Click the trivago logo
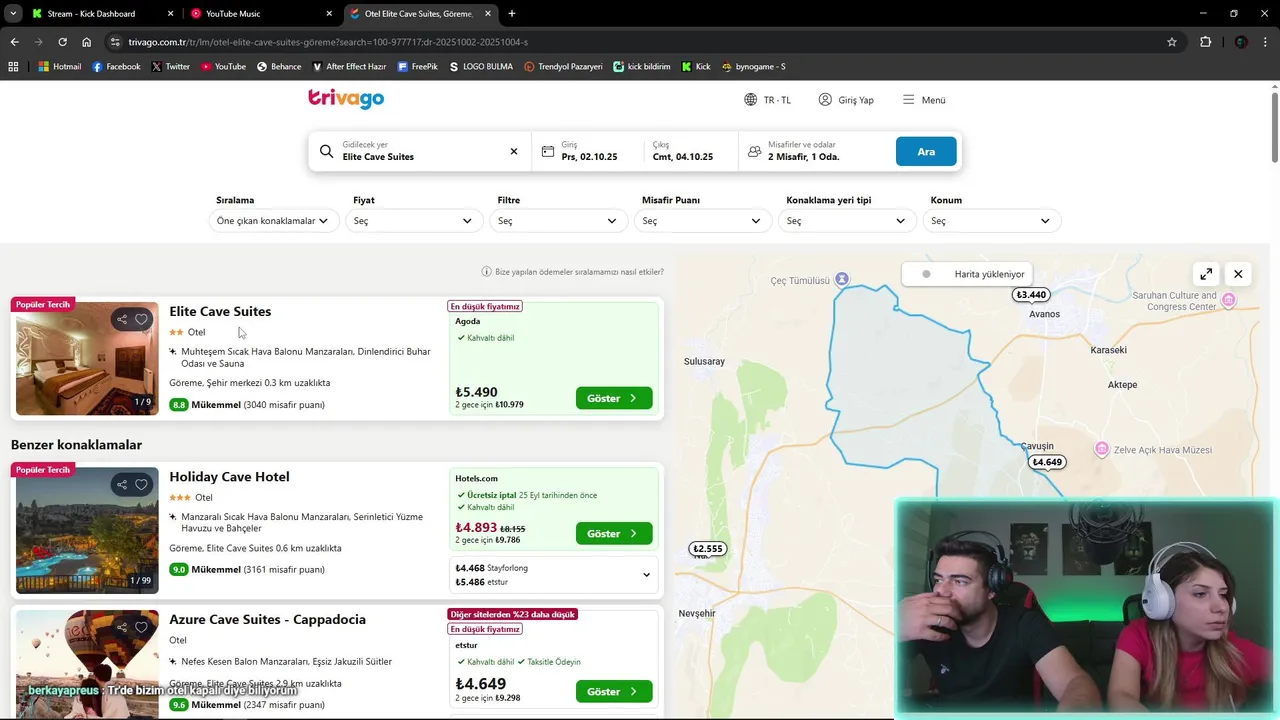 (346, 98)
